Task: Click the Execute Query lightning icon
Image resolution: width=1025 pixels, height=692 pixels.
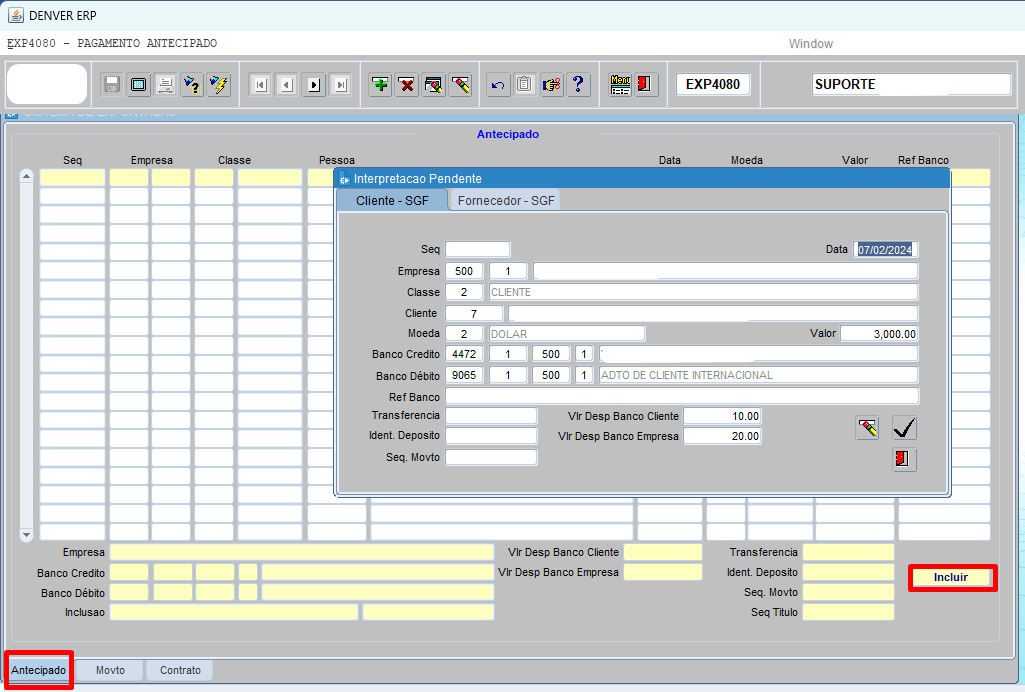Action: [219, 84]
